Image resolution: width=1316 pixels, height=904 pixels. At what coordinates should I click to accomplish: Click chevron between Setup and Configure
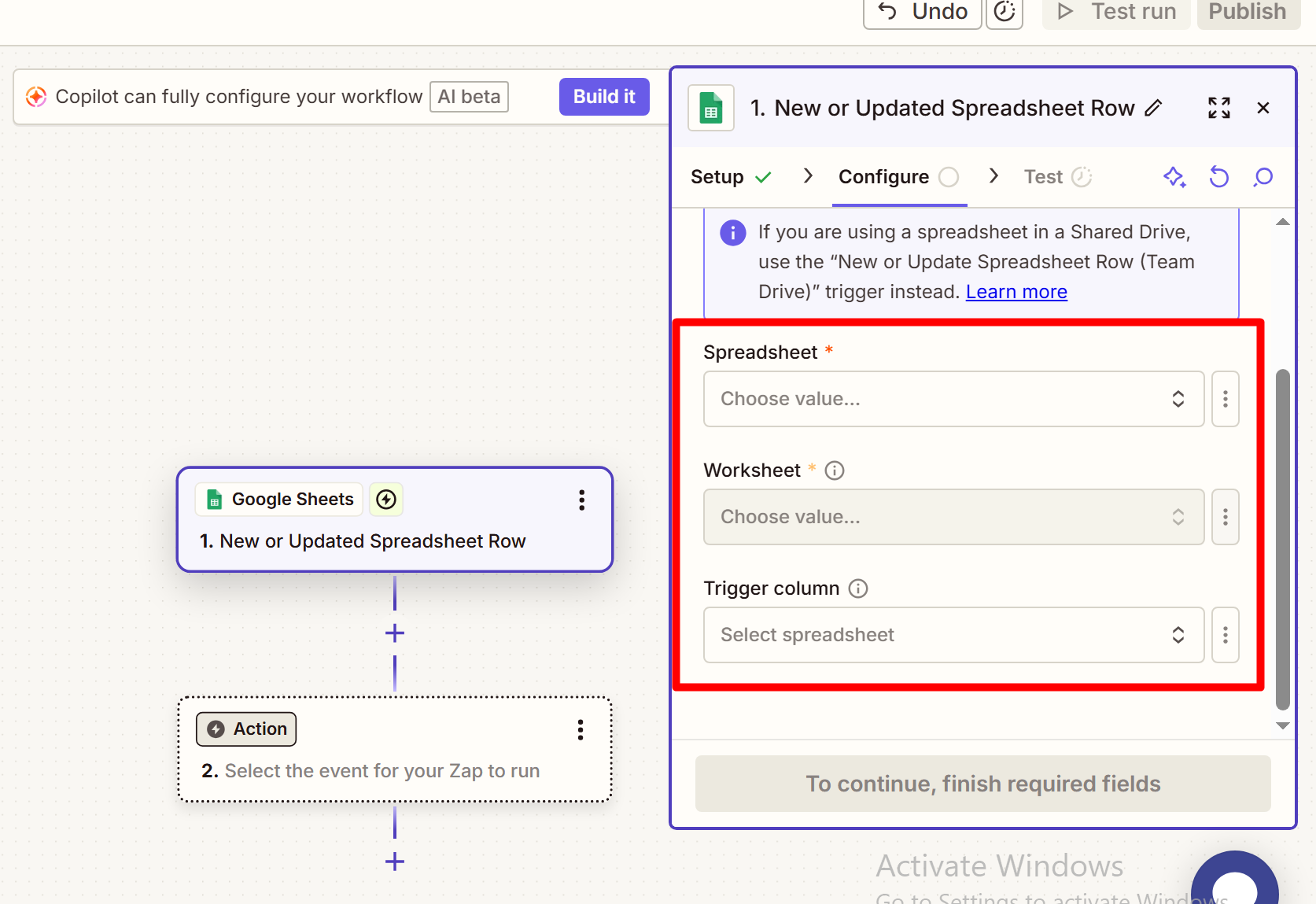tap(808, 176)
